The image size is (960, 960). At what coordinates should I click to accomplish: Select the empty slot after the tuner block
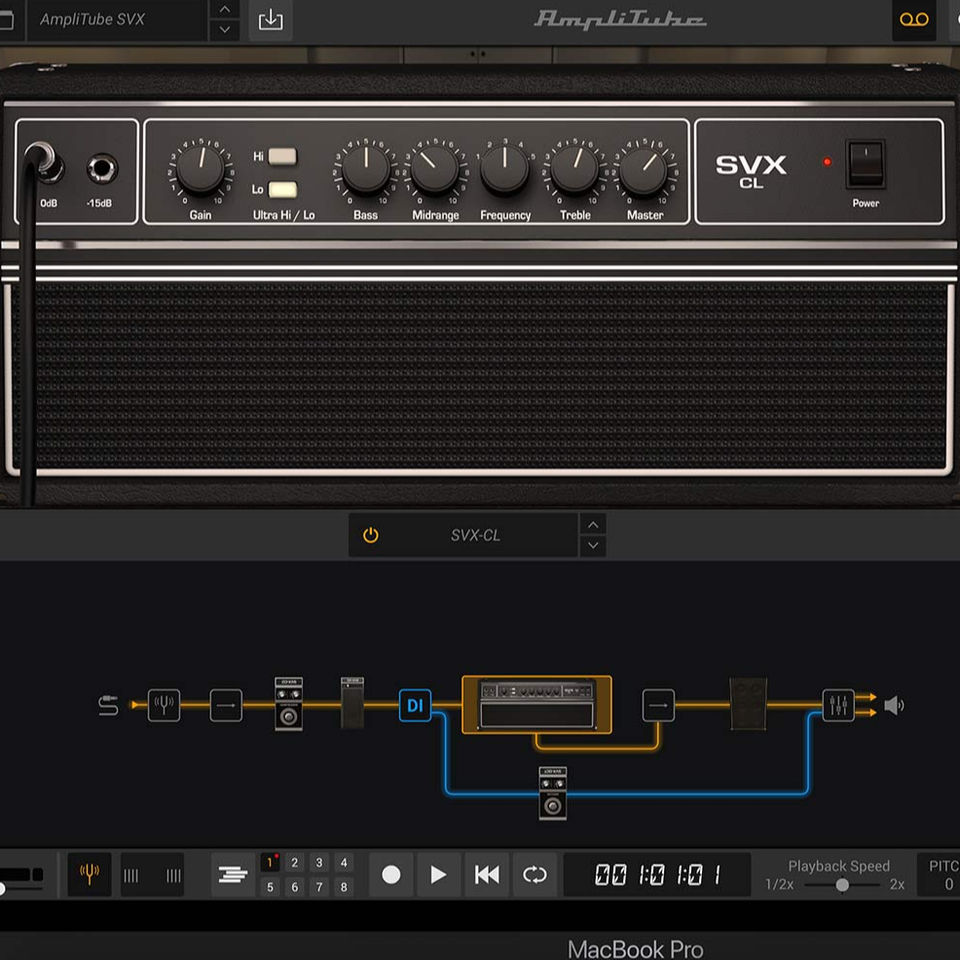[x=226, y=705]
